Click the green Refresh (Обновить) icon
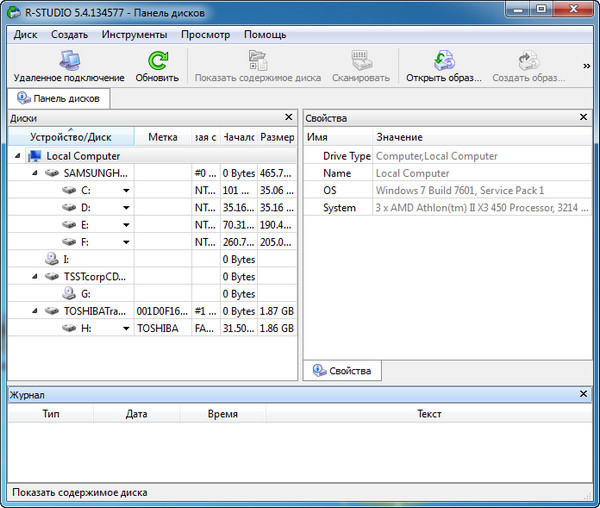This screenshot has width=600, height=508. point(157,60)
